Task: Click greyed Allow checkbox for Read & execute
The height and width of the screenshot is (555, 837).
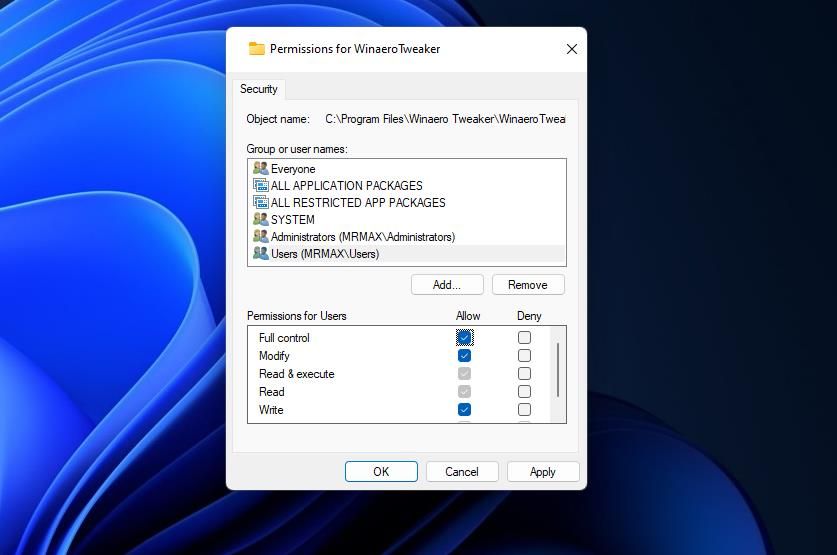Action: tap(464, 374)
